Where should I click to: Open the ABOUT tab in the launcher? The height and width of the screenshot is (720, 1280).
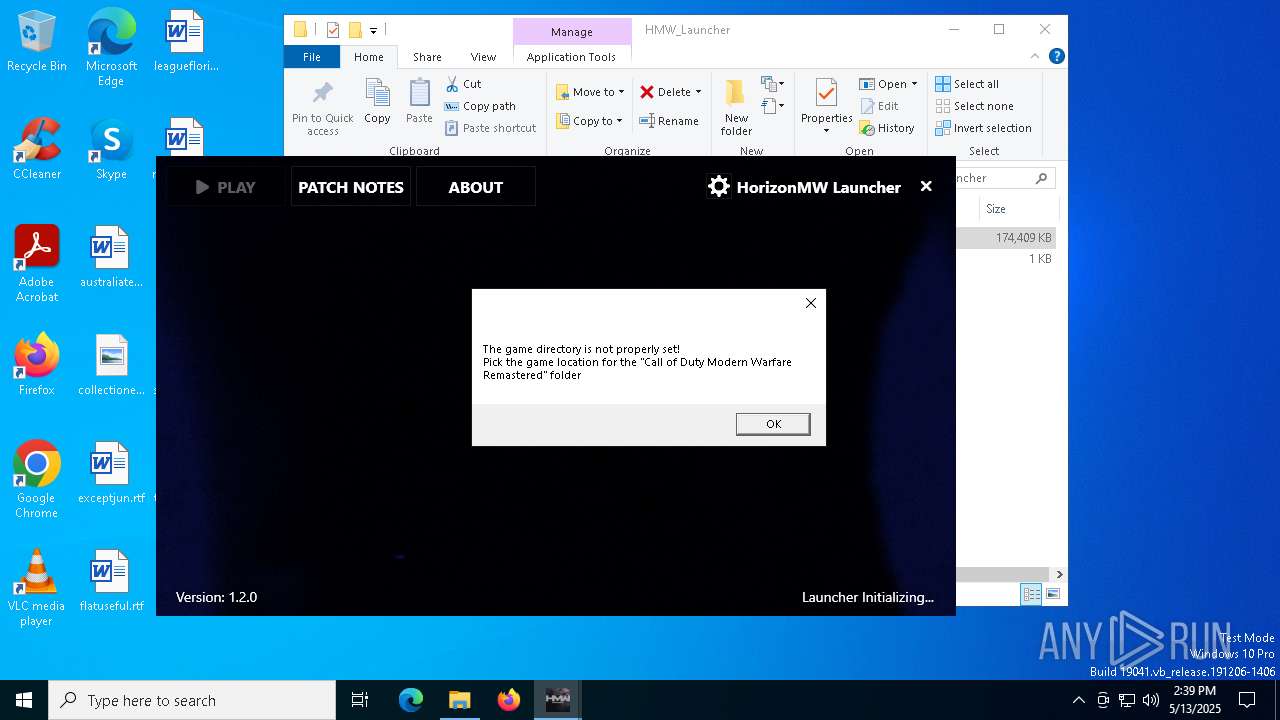point(476,187)
